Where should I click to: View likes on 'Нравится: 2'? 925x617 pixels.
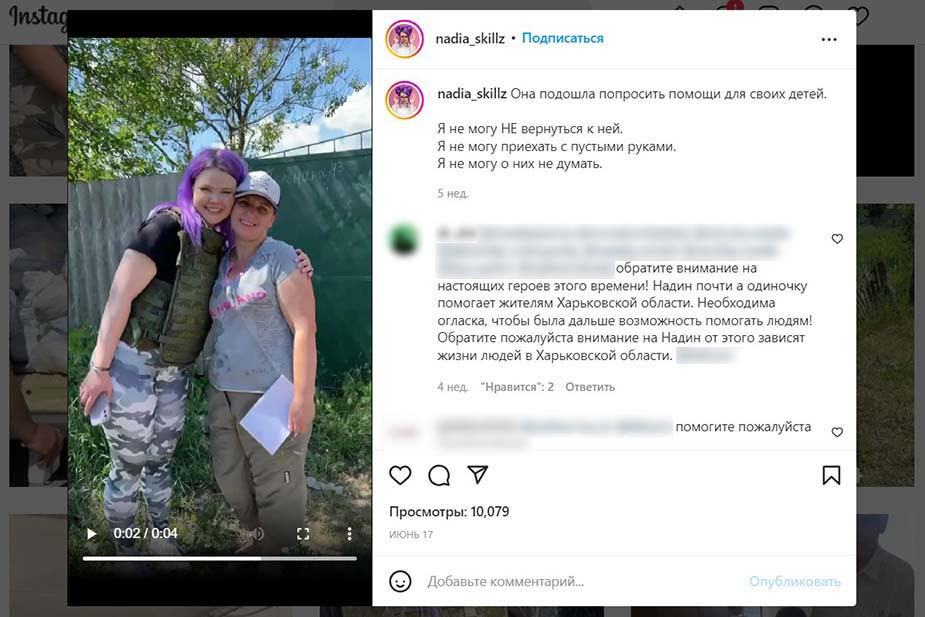coord(517,387)
